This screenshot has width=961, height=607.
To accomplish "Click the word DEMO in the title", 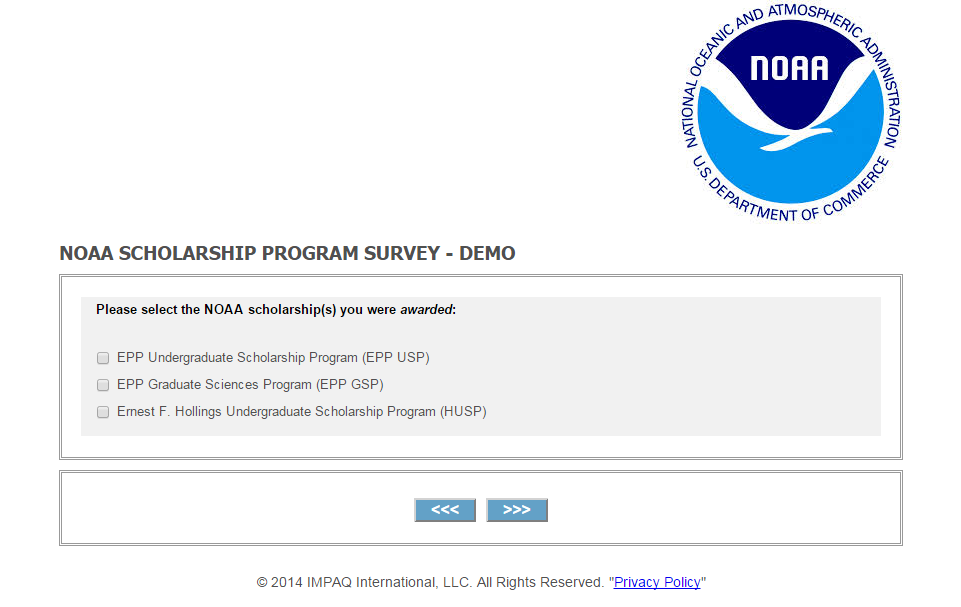I will 487,253.
